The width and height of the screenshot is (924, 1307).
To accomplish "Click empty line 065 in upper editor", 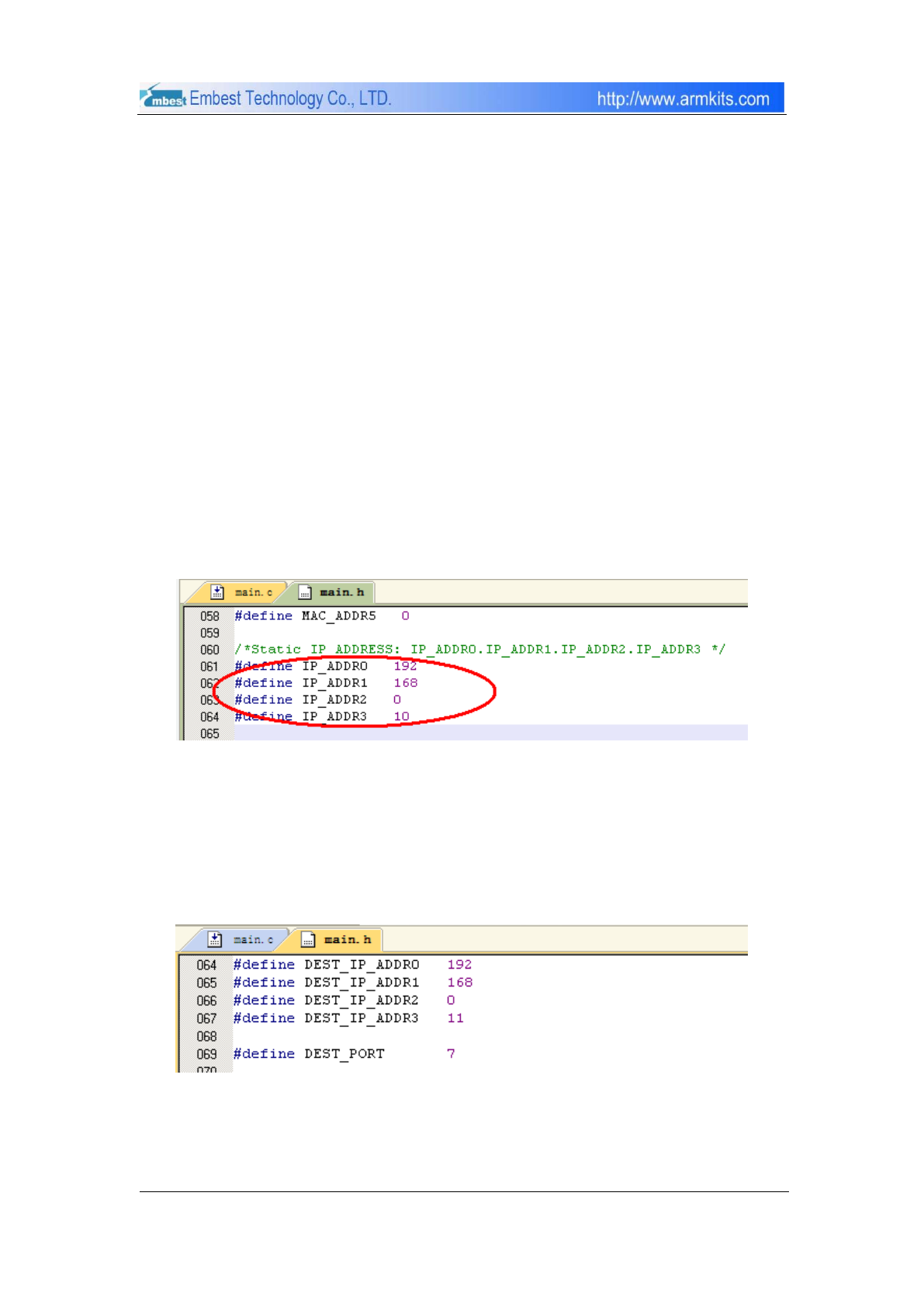I will coord(490,733).
